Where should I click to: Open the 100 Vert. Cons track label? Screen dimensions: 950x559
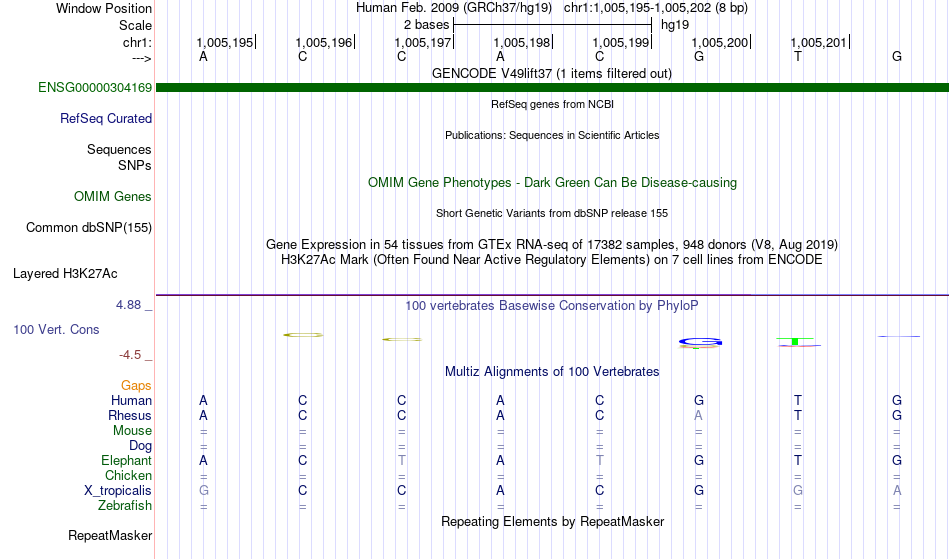click(x=56, y=329)
